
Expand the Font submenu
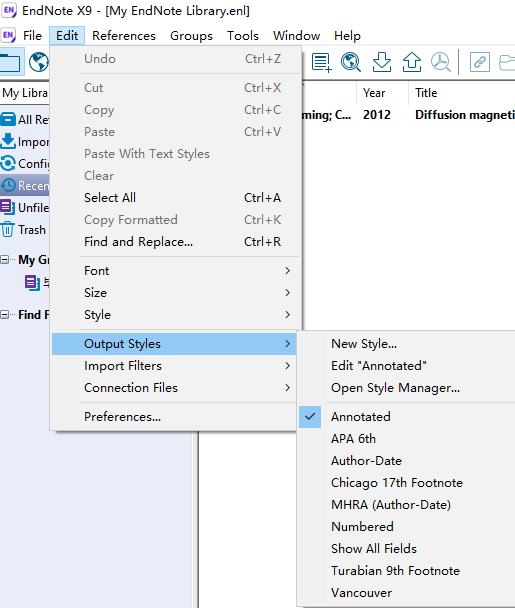(x=176, y=271)
